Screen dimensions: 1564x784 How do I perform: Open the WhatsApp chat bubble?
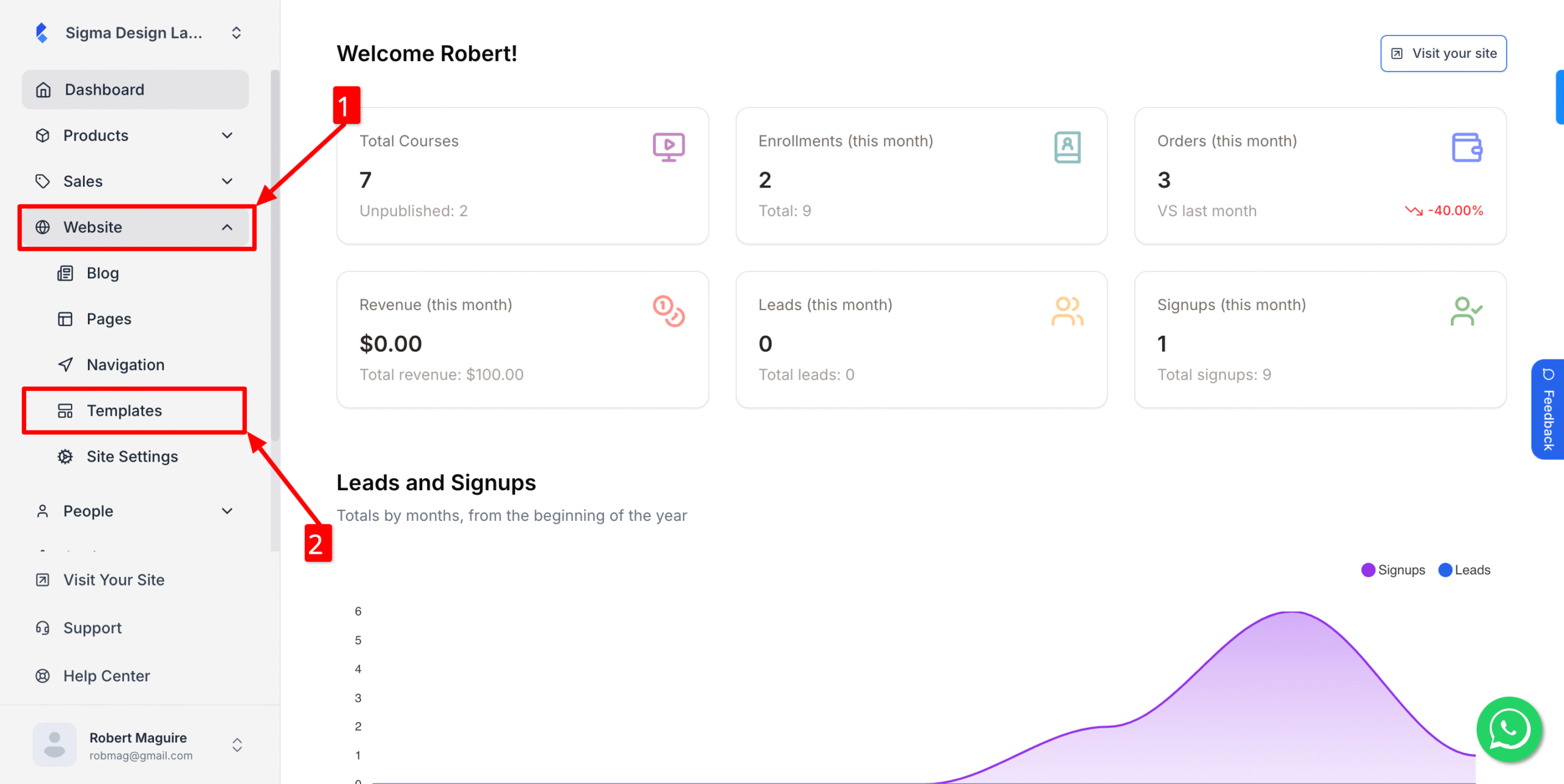(1509, 729)
